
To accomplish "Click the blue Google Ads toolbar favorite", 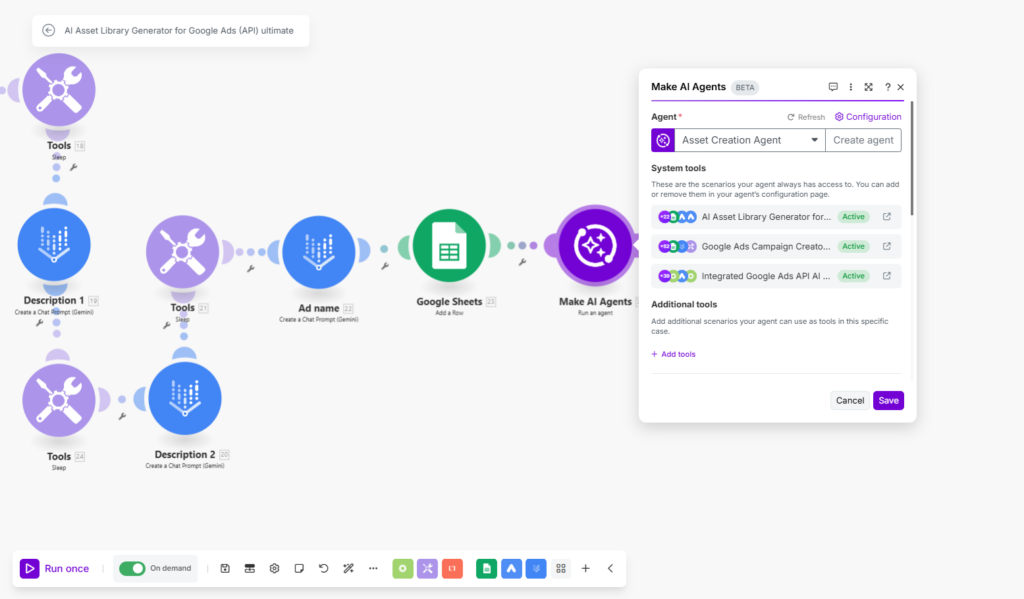I will click(x=511, y=569).
